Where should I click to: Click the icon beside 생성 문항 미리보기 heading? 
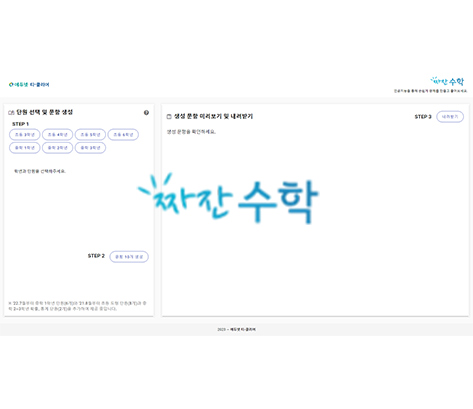point(169,116)
